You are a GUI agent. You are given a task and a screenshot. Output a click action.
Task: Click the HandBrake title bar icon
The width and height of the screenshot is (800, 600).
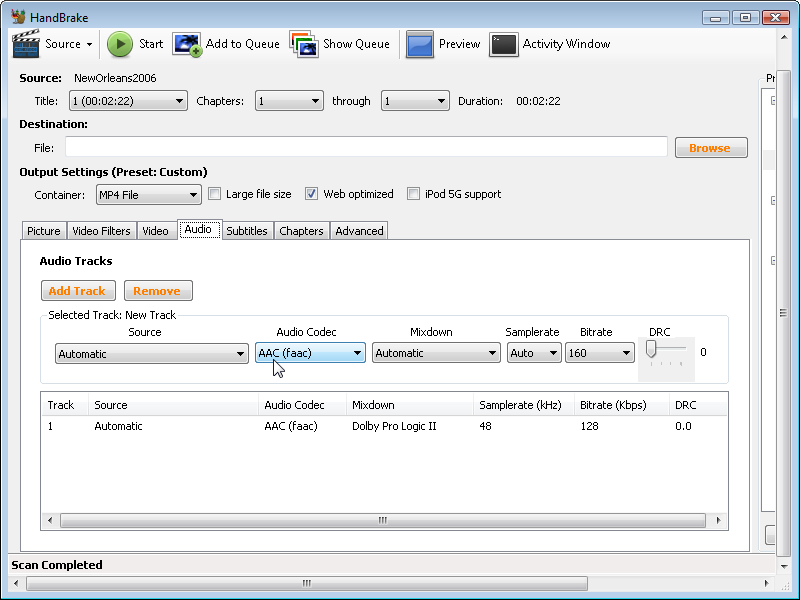17,17
